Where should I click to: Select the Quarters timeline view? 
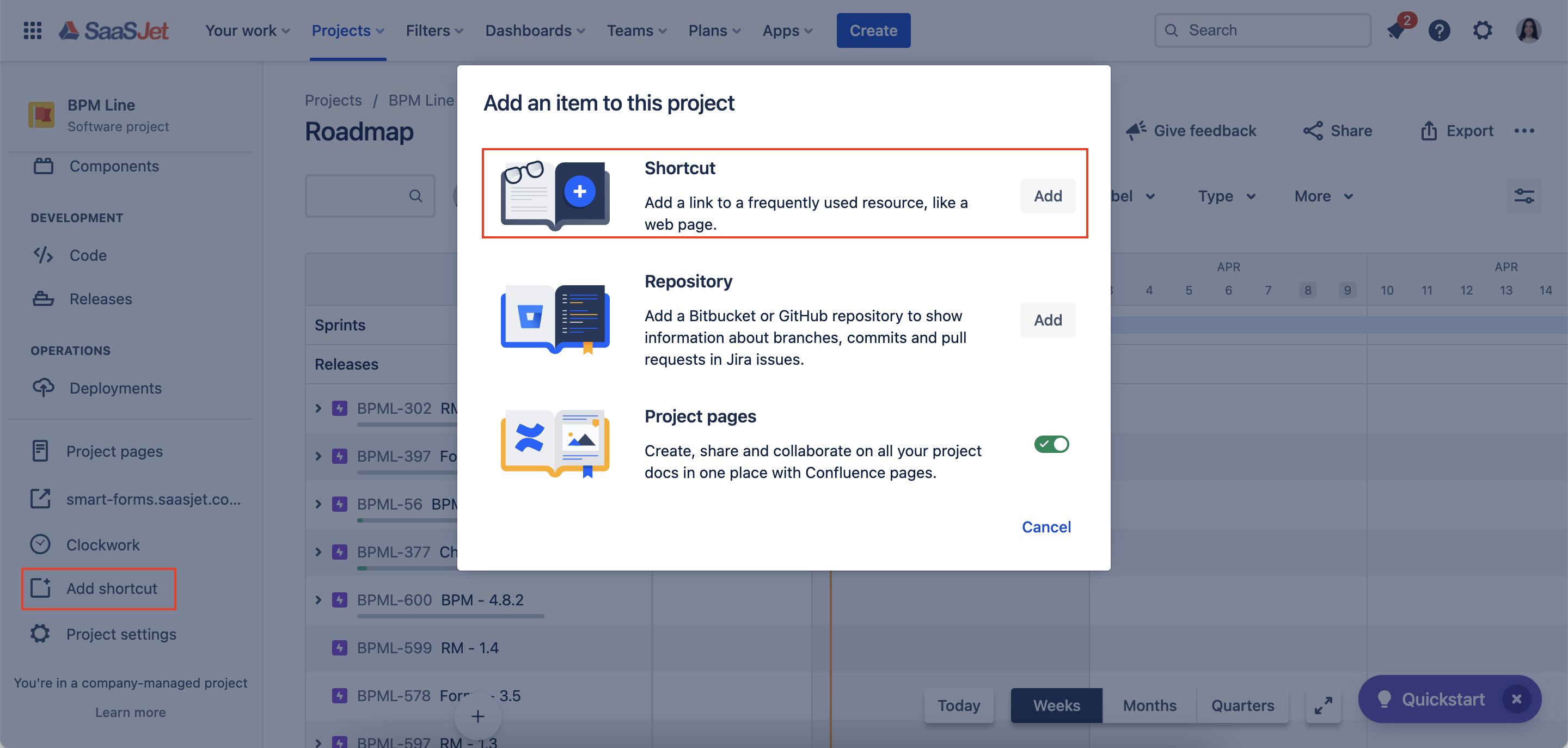coord(1242,706)
